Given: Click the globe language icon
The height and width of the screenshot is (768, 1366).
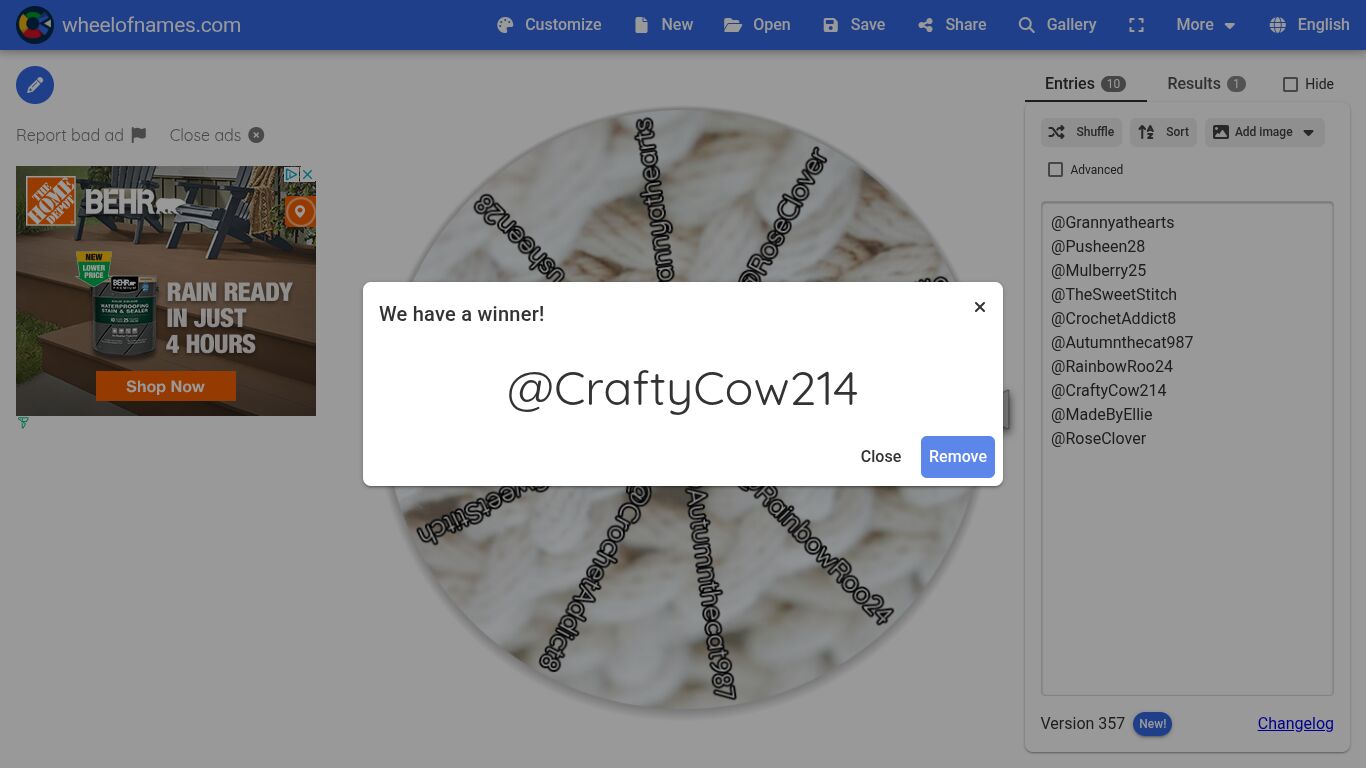Looking at the screenshot, I should (x=1277, y=25).
